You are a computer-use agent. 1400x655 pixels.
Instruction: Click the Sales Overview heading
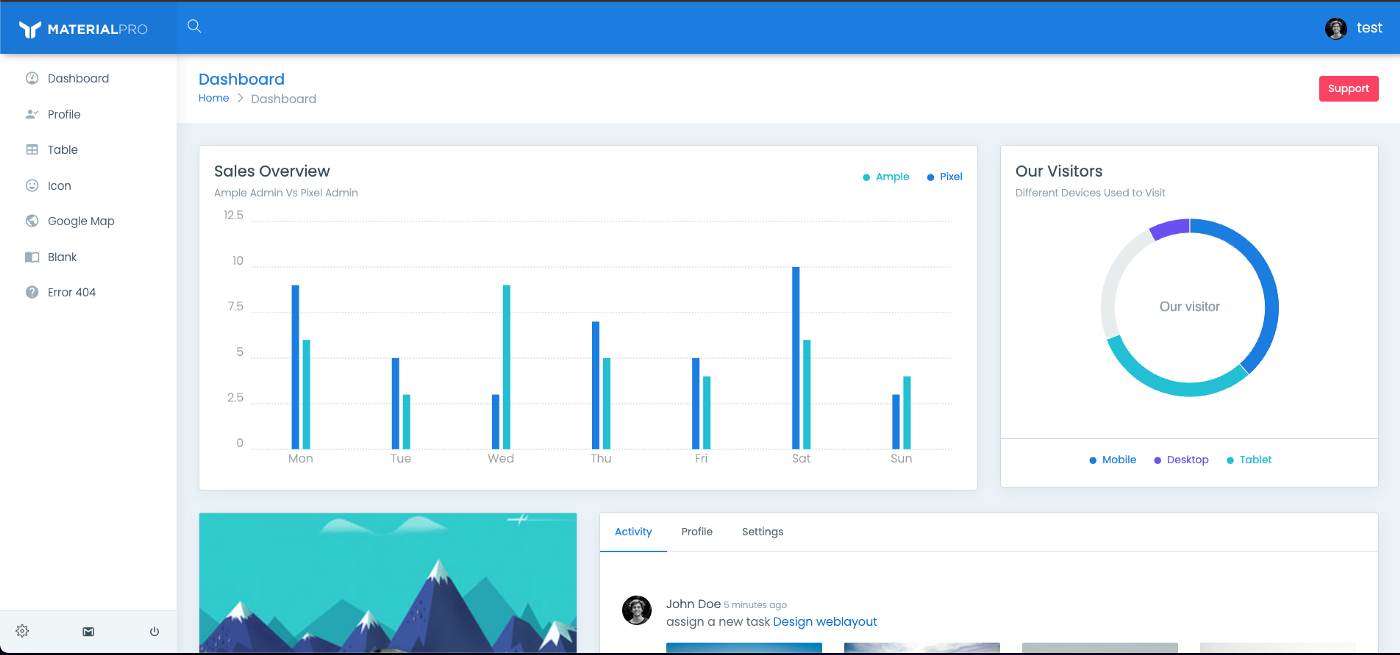click(x=272, y=171)
